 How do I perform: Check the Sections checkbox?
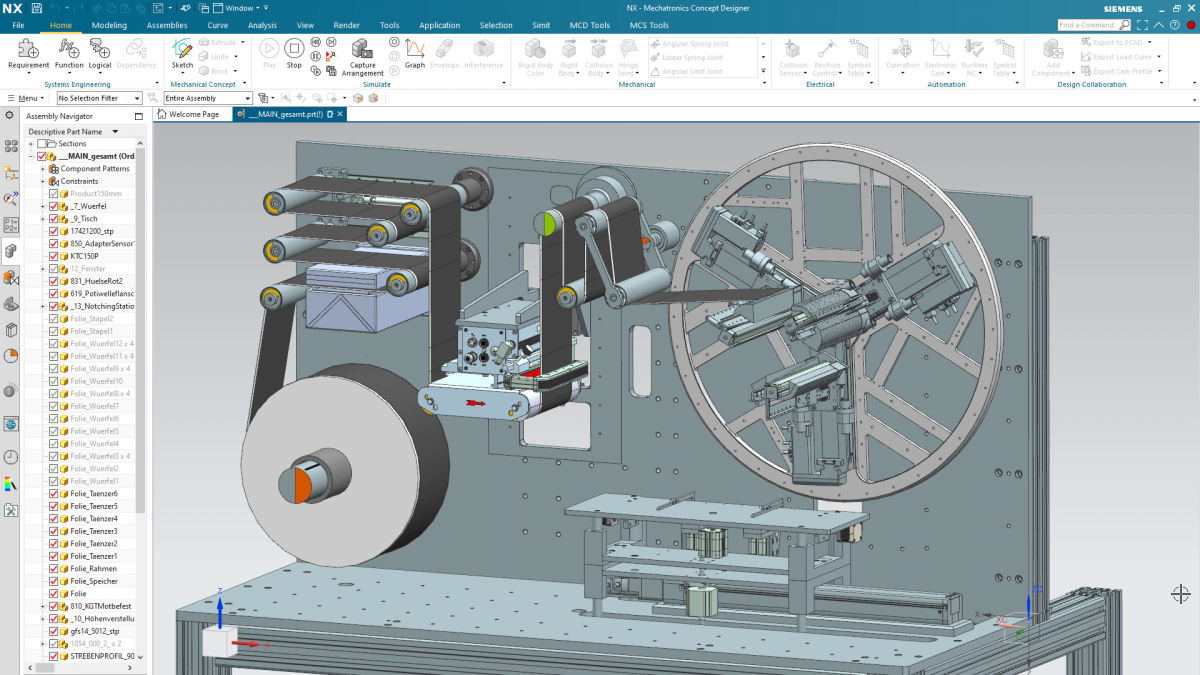[43, 144]
